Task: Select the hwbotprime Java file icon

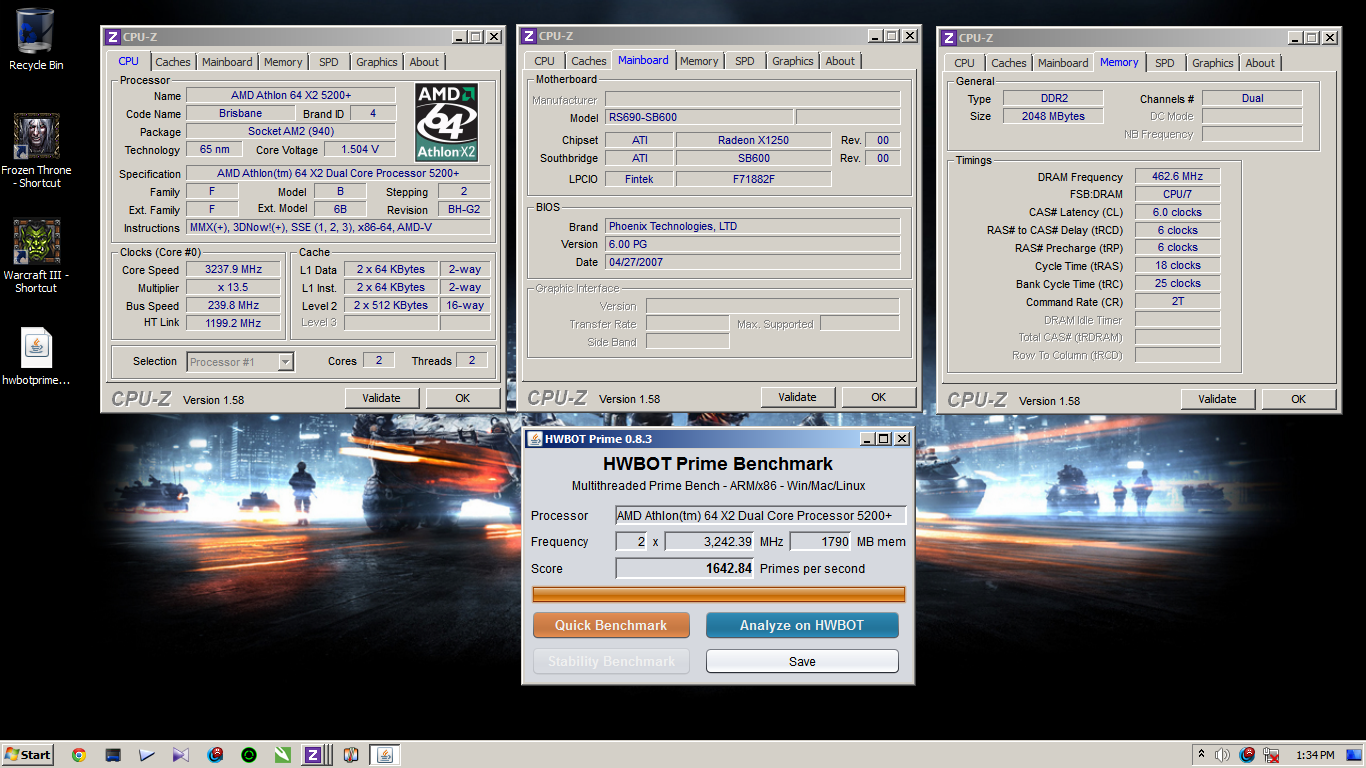Action: coord(36,348)
